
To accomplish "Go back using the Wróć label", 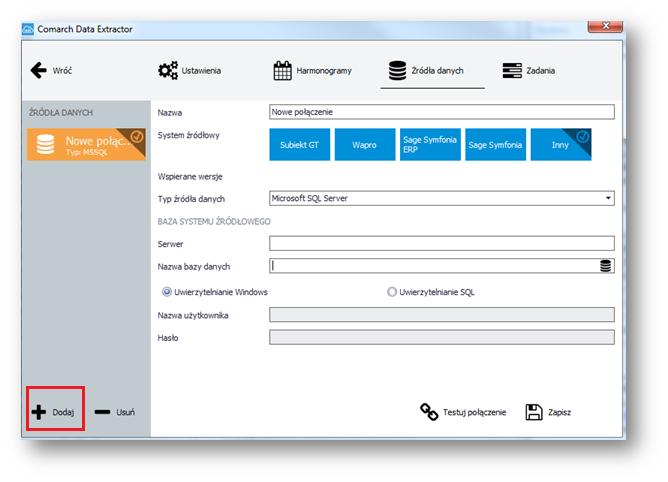I will 62,71.
